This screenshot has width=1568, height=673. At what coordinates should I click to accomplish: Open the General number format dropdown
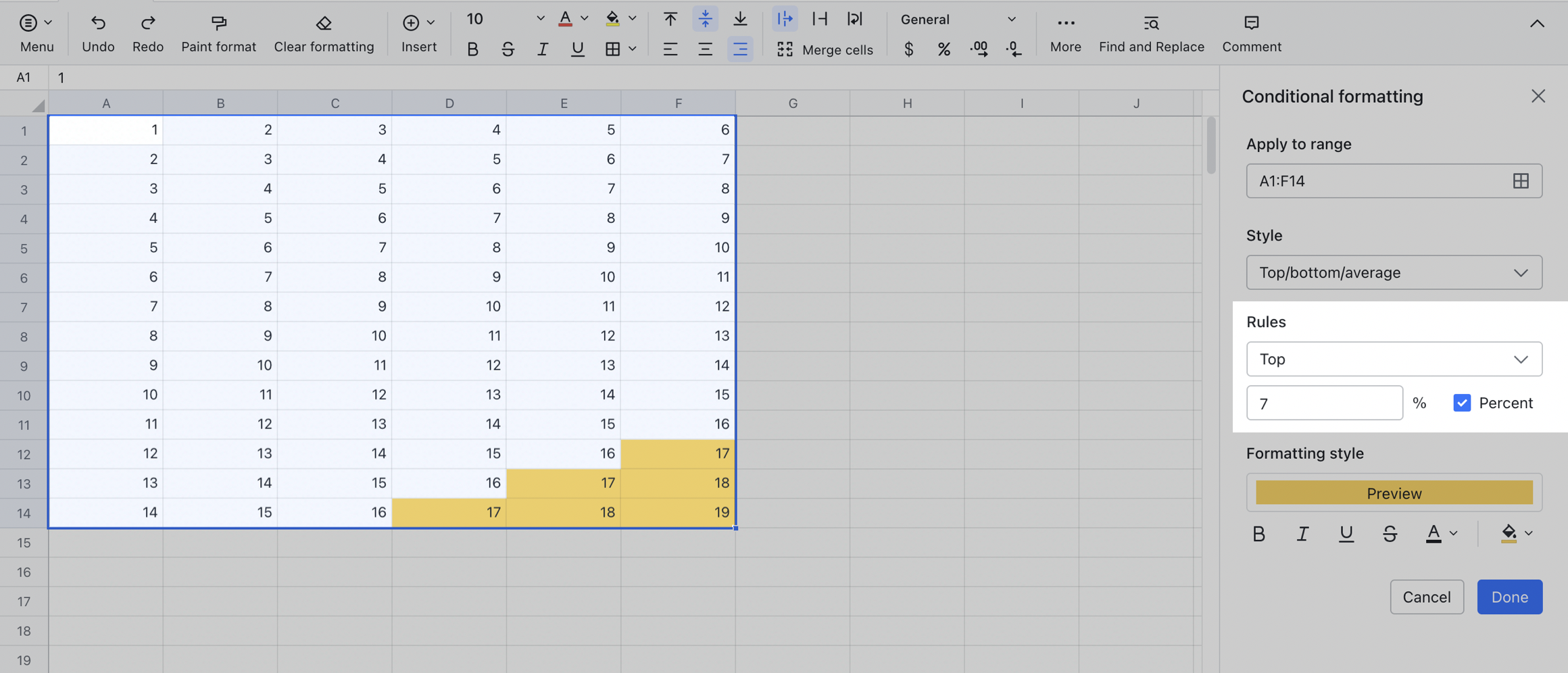click(x=956, y=19)
